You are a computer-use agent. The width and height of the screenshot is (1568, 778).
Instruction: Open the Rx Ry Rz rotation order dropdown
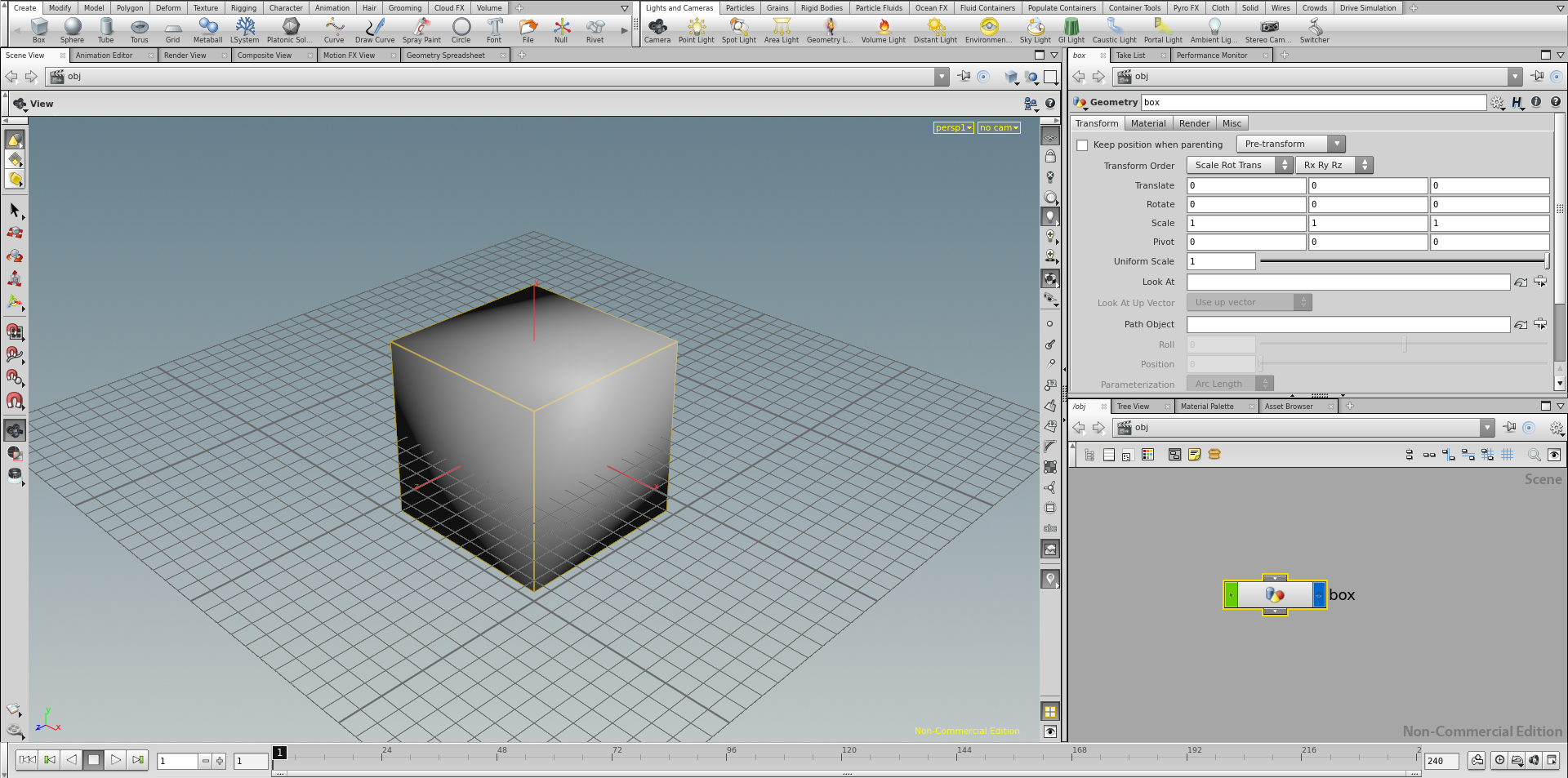[x=1334, y=165]
